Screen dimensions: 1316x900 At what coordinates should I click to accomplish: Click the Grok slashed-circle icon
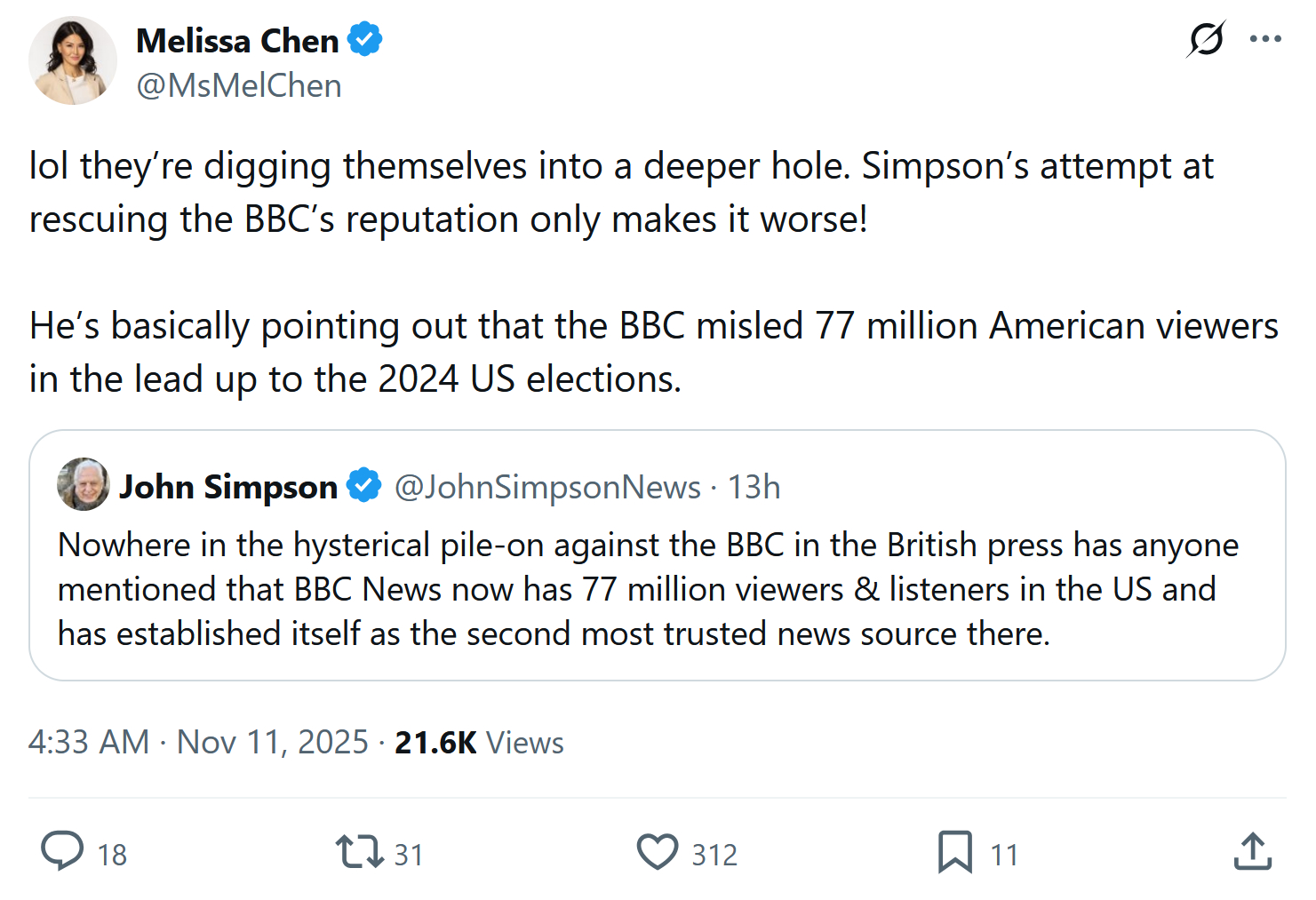pyautogui.click(x=1206, y=39)
